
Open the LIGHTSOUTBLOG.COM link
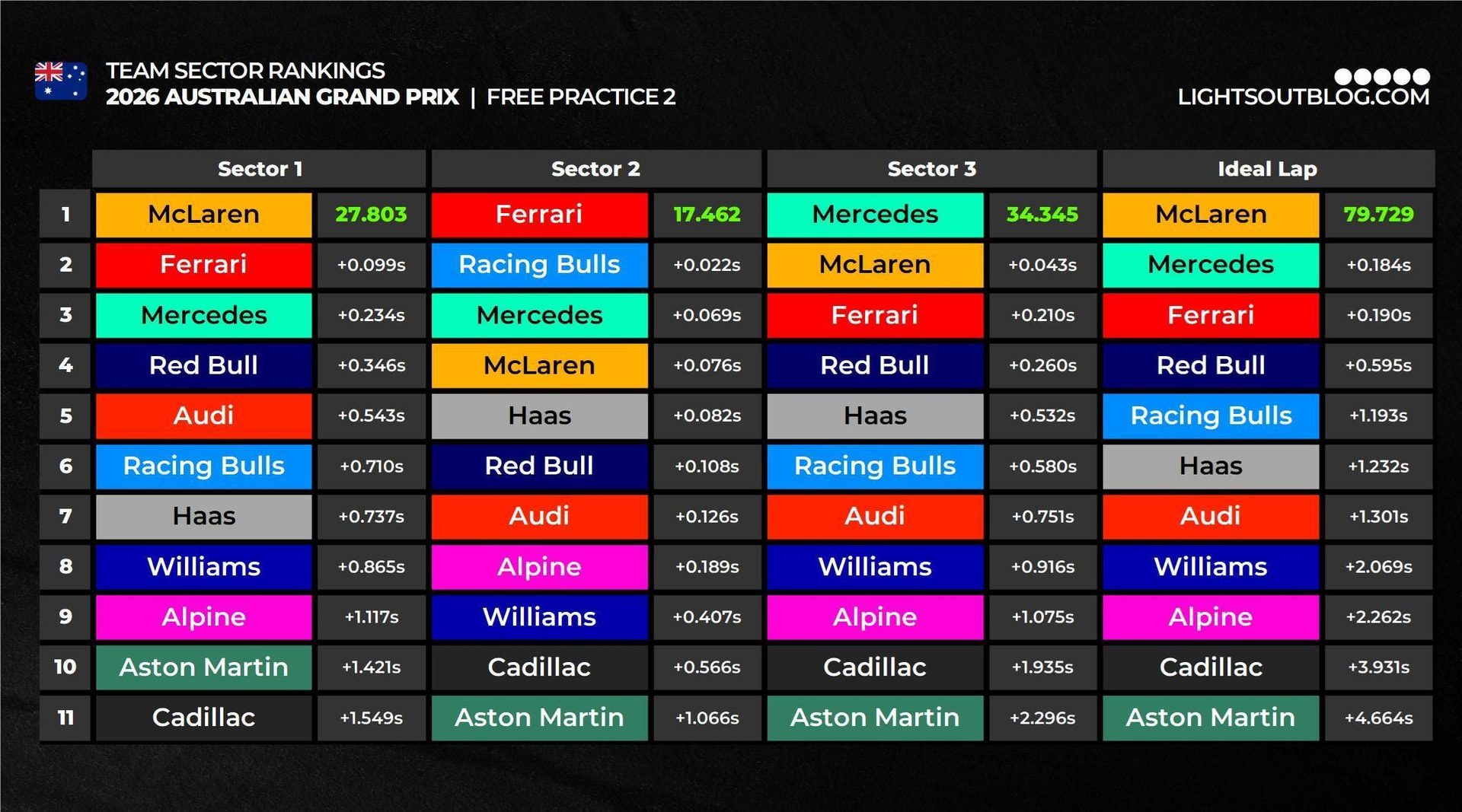(x=1303, y=97)
